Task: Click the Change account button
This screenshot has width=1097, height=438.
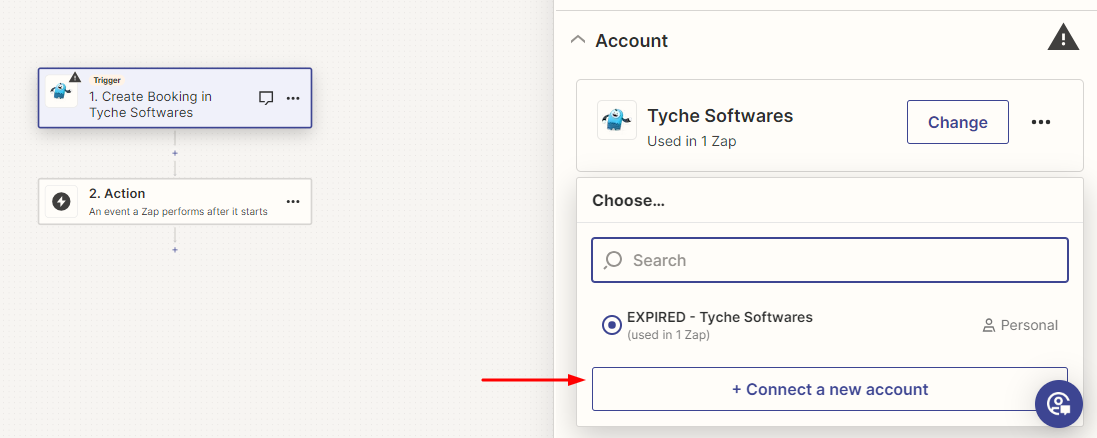Action: tap(958, 122)
